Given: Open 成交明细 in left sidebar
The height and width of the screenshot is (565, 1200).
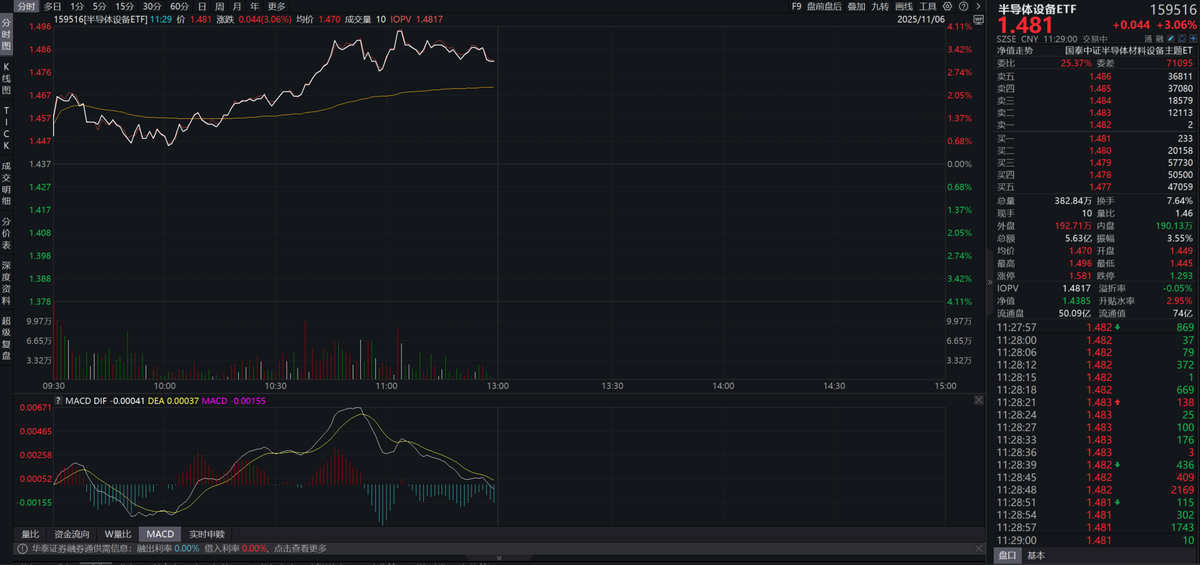Looking at the screenshot, I should 6,178.
